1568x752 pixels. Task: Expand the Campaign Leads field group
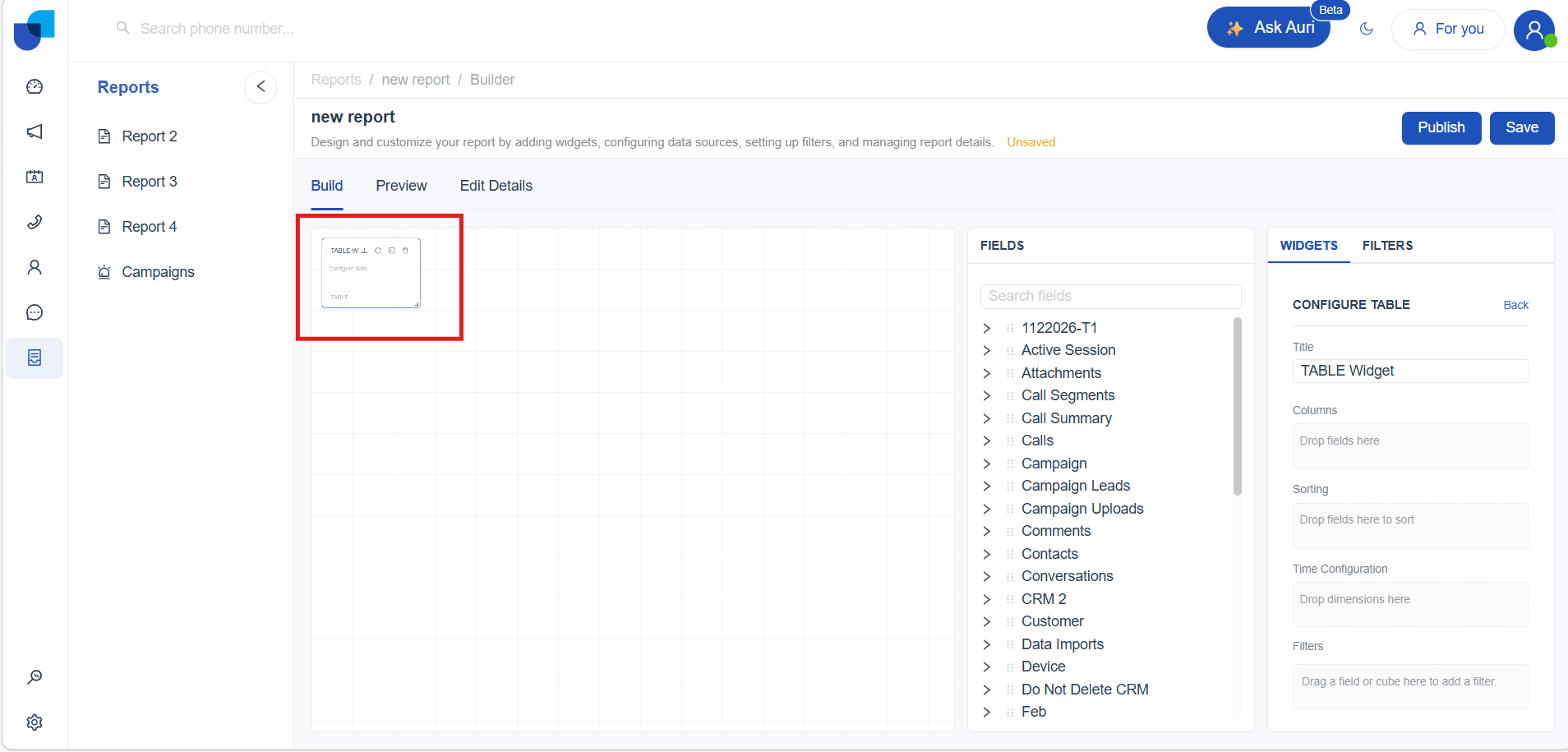pos(987,486)
